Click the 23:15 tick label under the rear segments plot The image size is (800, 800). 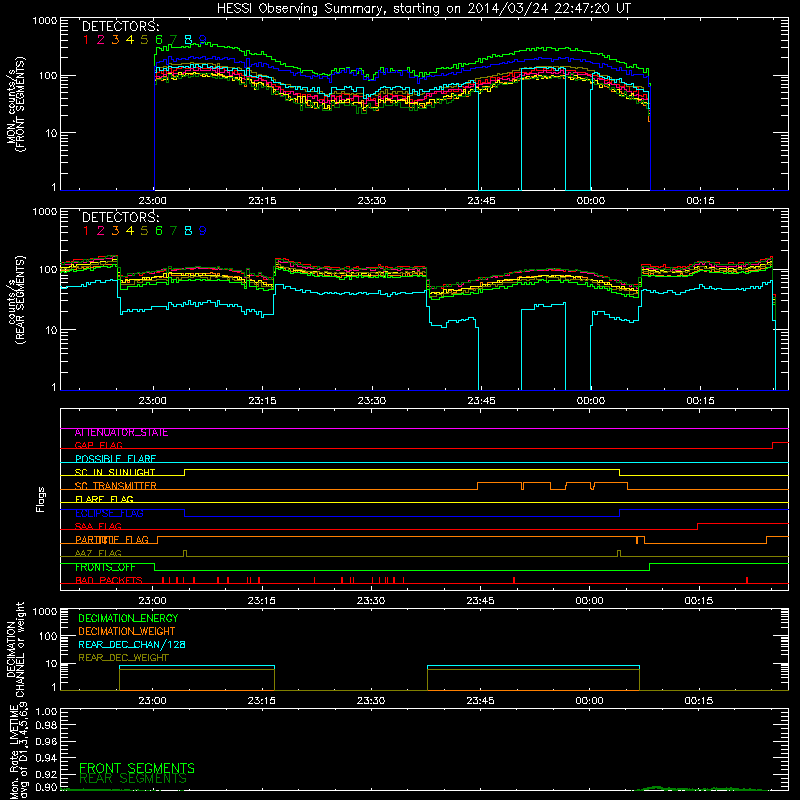click(x=262, y=401)
